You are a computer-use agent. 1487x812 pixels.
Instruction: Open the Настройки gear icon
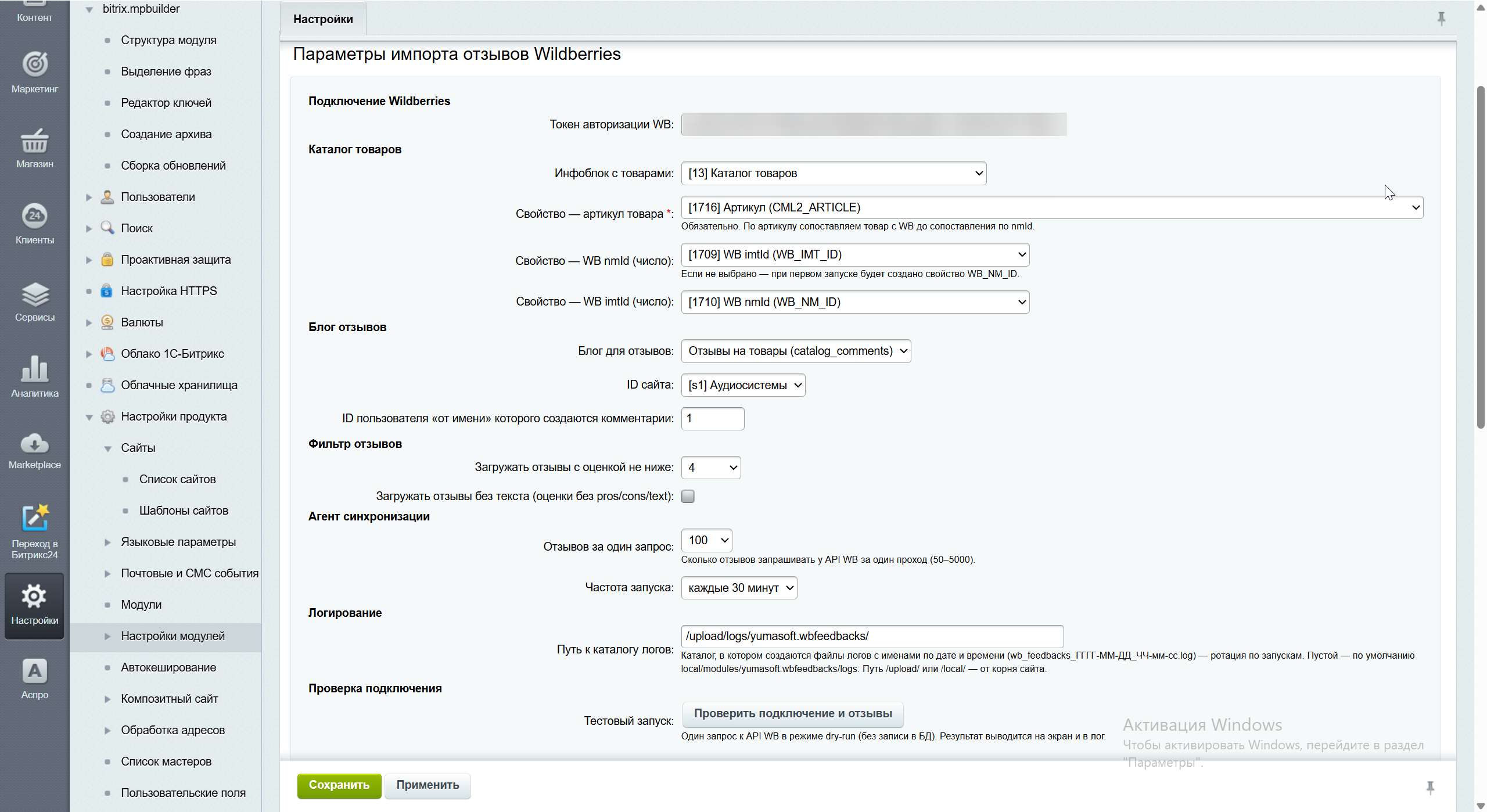point(34,596)
